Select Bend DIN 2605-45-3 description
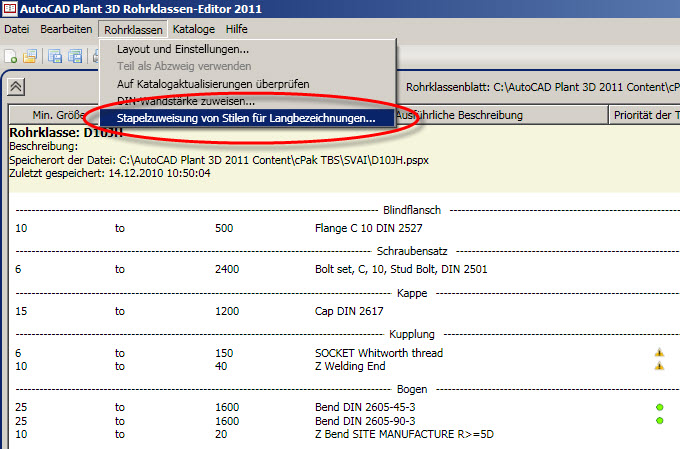 (365, 407)
